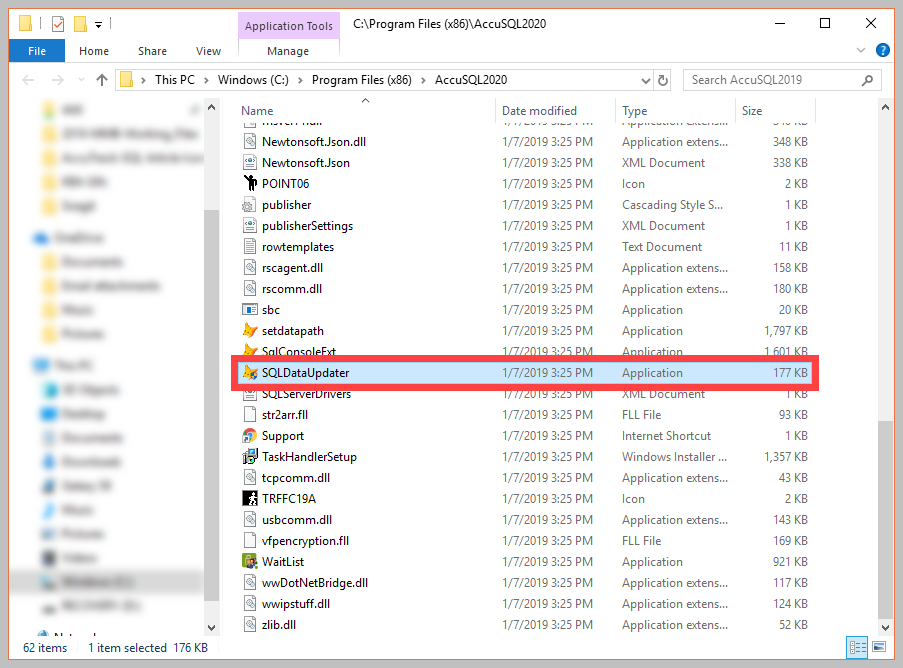
Task: Switch to Large icons view layout
Action: (x=879, y=647)
